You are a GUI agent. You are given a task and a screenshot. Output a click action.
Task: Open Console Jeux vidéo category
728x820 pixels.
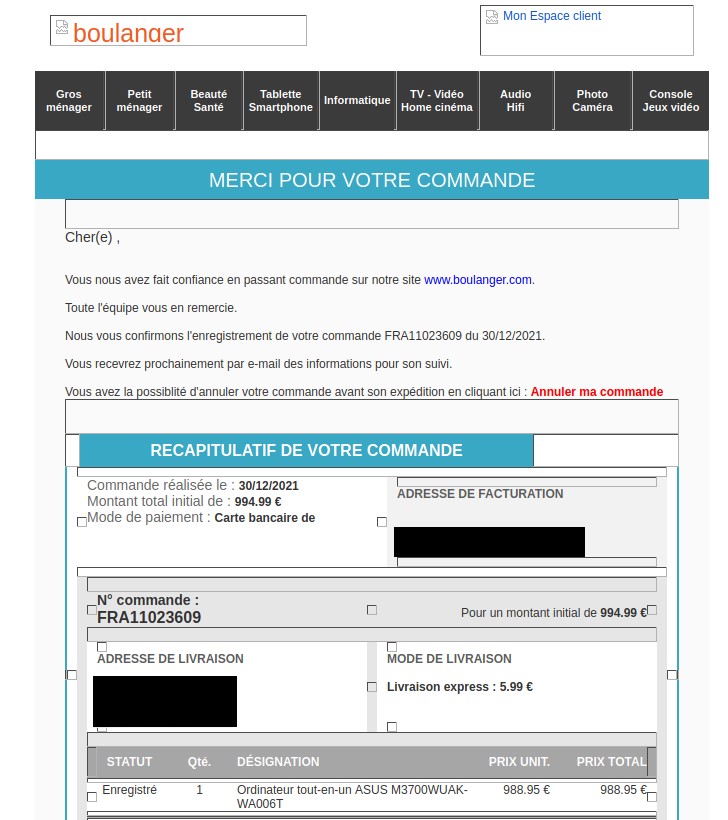tap(671, 100)
